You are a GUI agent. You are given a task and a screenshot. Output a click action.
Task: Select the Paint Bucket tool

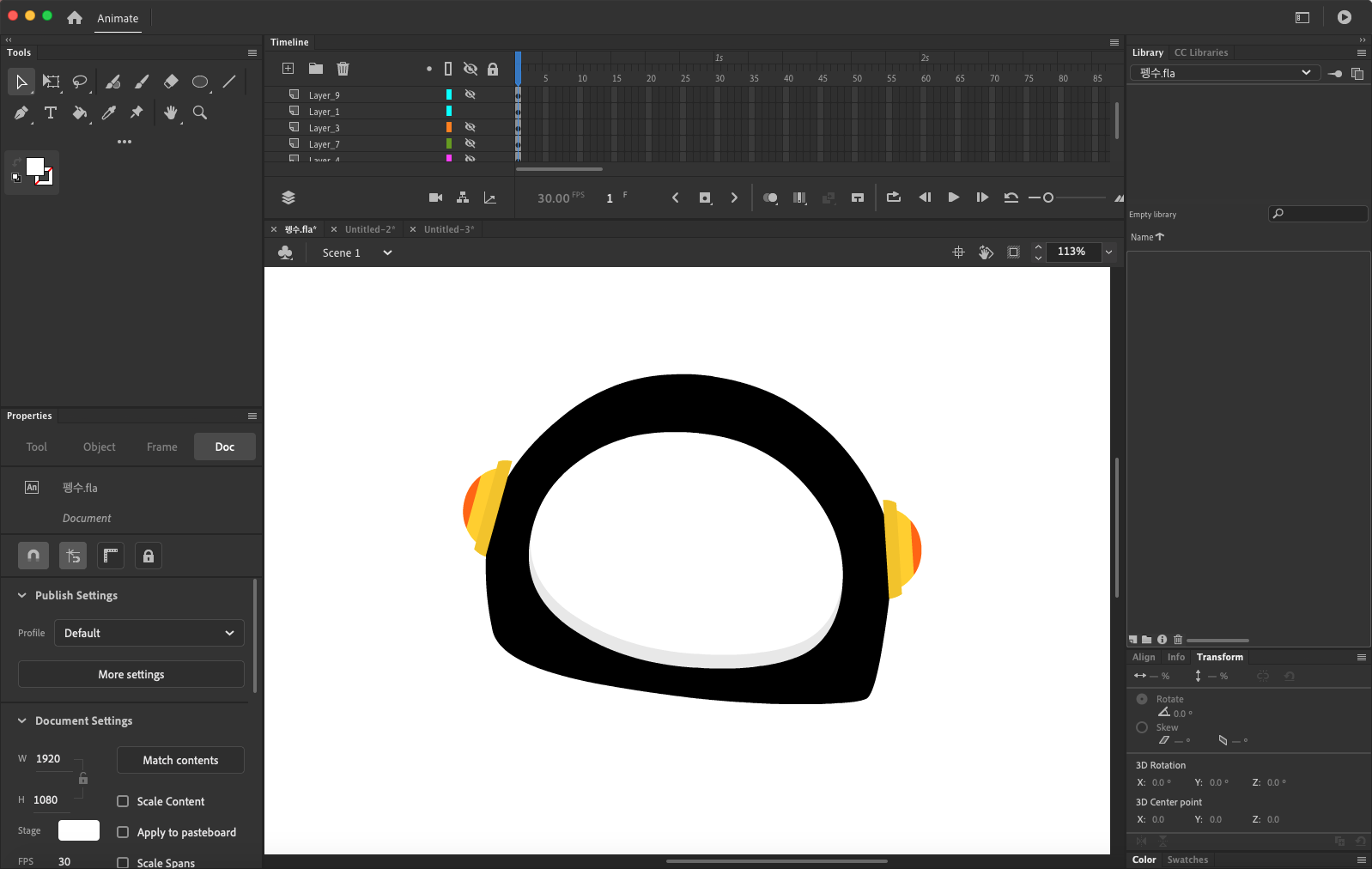[x=80, y=112]
